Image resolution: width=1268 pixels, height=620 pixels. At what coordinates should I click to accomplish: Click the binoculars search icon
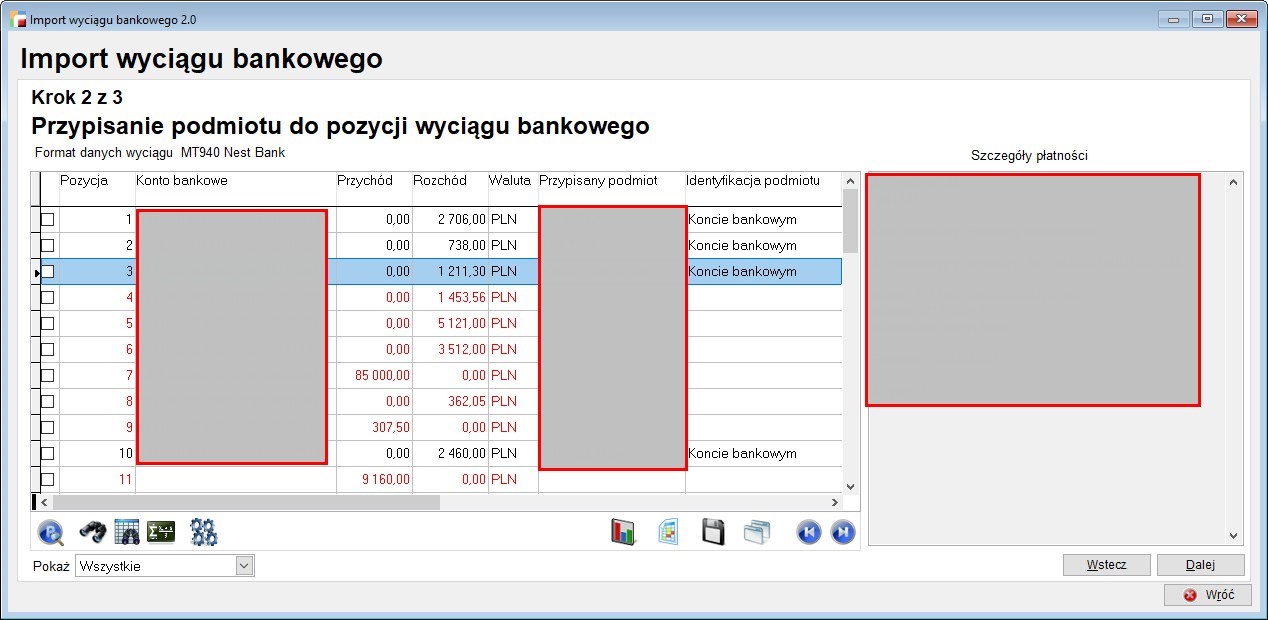tap(93, 532)
